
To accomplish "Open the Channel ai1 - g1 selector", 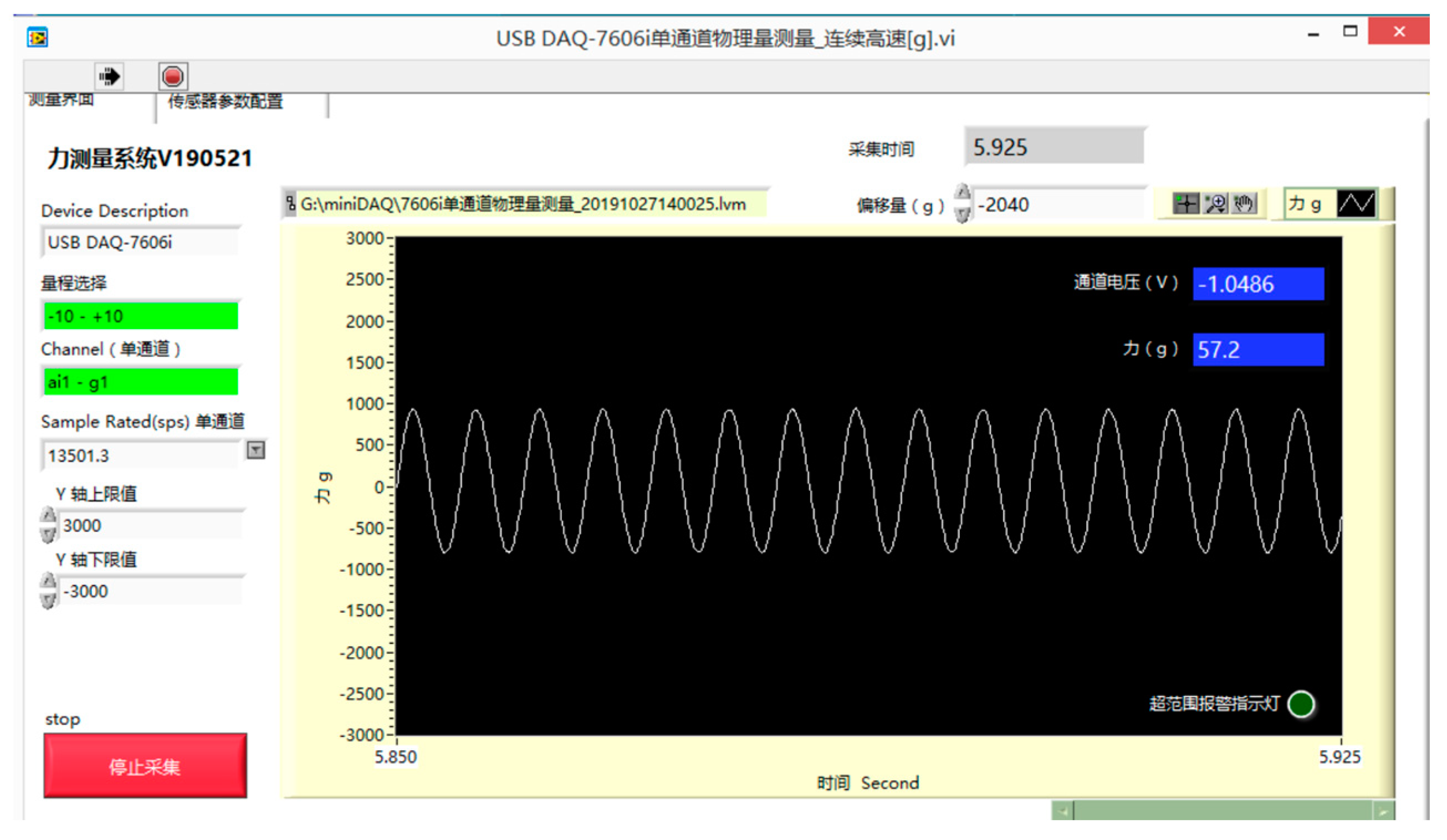I will pyautogui.click(x=141, y=382).
